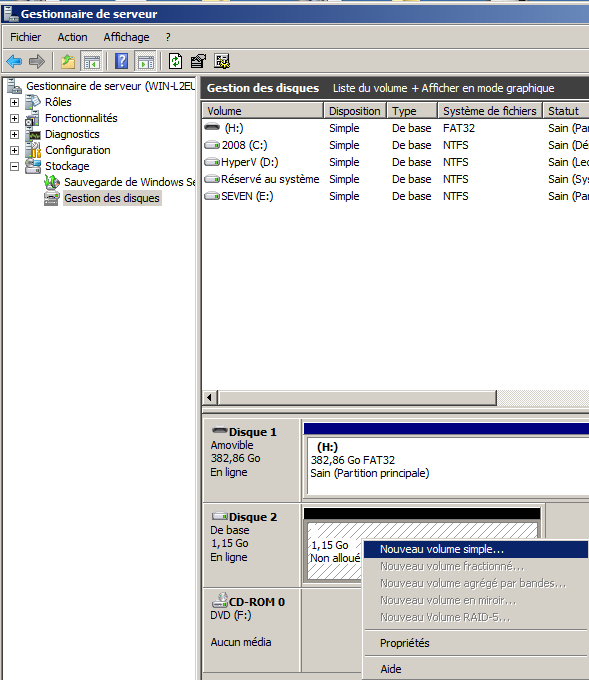589x680 pixels.
Task: Click the Disk settings wizard icon in toolbar
Action: pyautogui.click(x=222, y=61)
